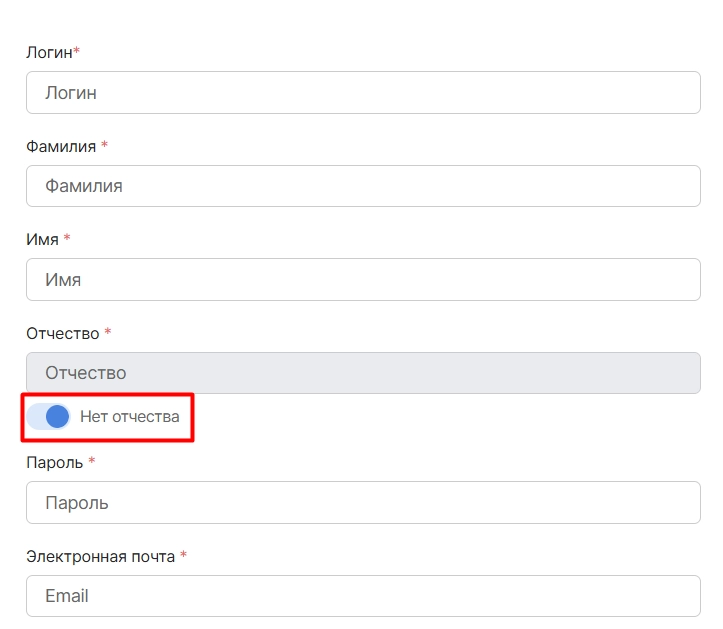Image resolution: width=723 pixels, height=629 pixels.
Task: Click the greyed-out Отчество field
Action: point(363,373)
